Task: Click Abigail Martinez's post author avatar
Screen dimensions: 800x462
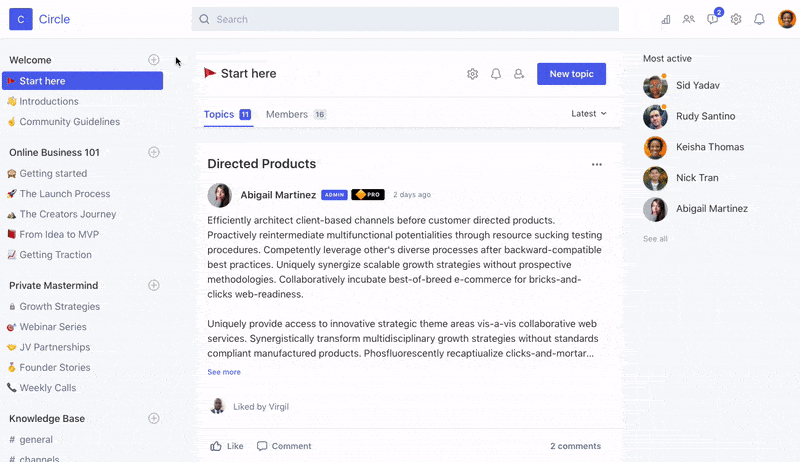Action: (x=220, y=195)
